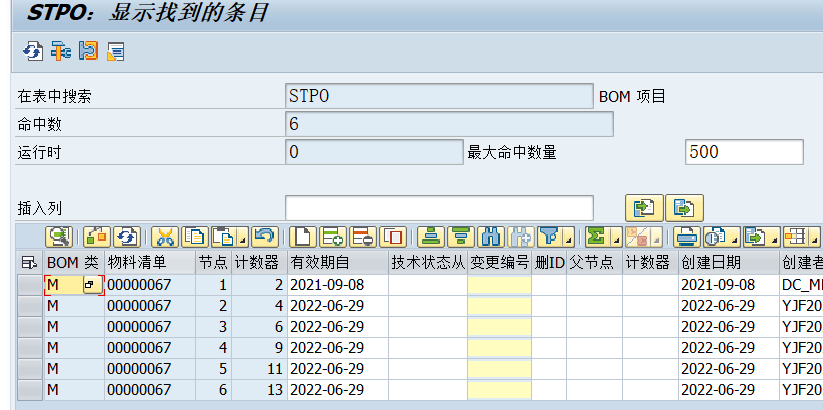Click the Details magnifier icon in grid toolbar

(59, 237)
